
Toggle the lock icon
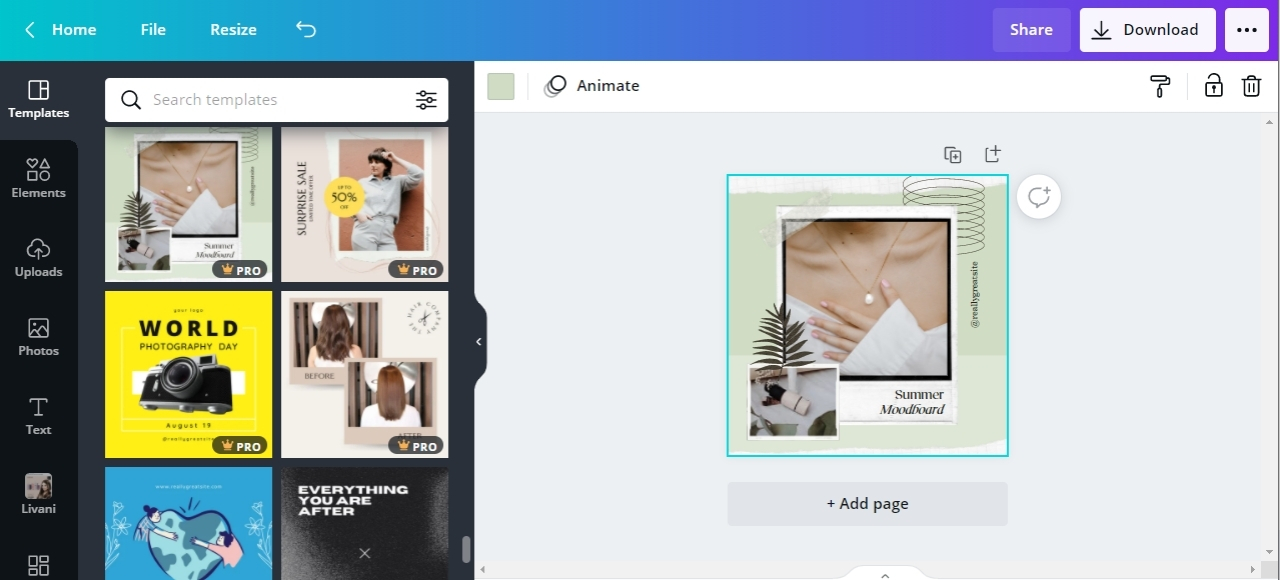[1213, 86]
